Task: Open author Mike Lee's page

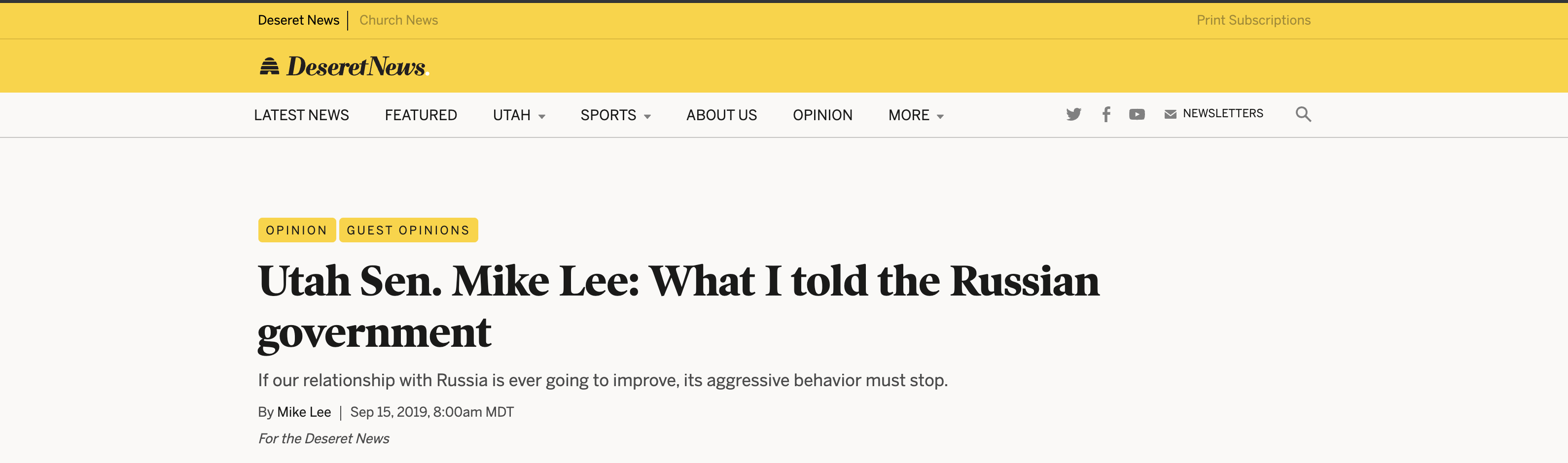Action: click(304, 412)
